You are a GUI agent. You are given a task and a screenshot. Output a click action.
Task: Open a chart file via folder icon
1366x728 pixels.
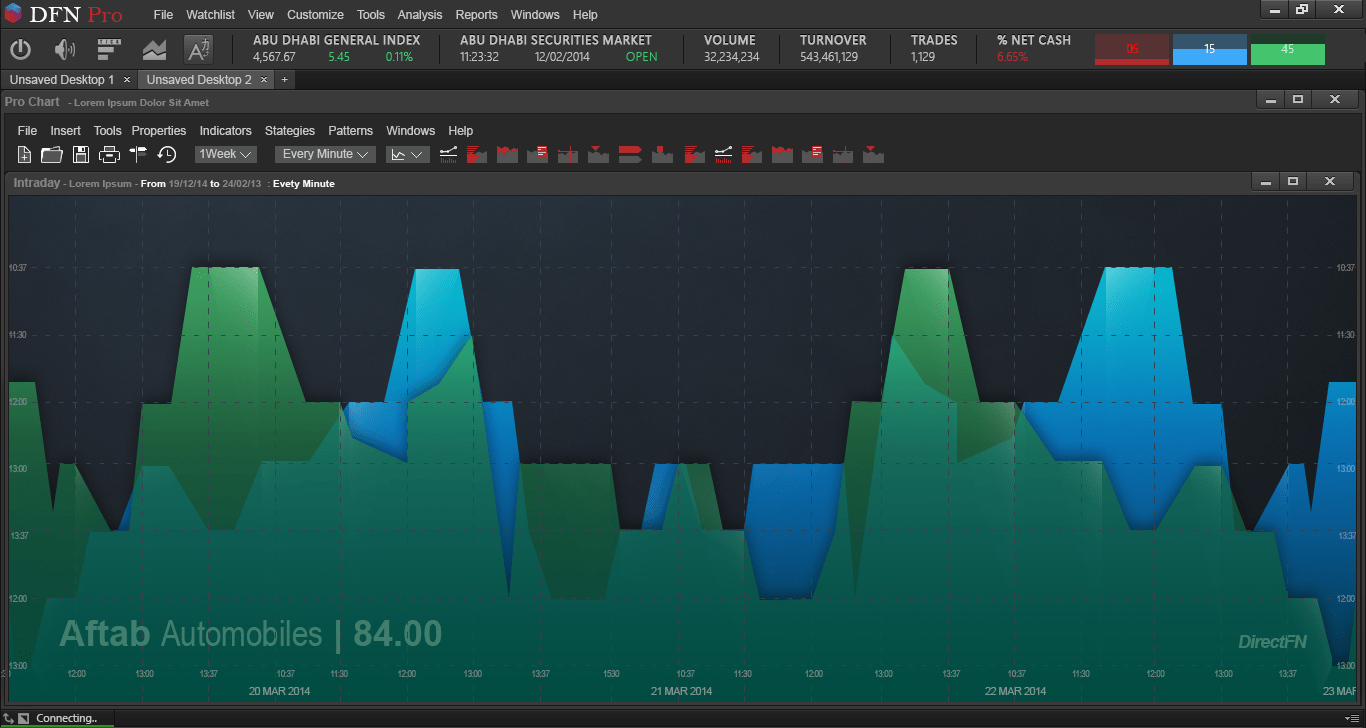coord(52,155)
